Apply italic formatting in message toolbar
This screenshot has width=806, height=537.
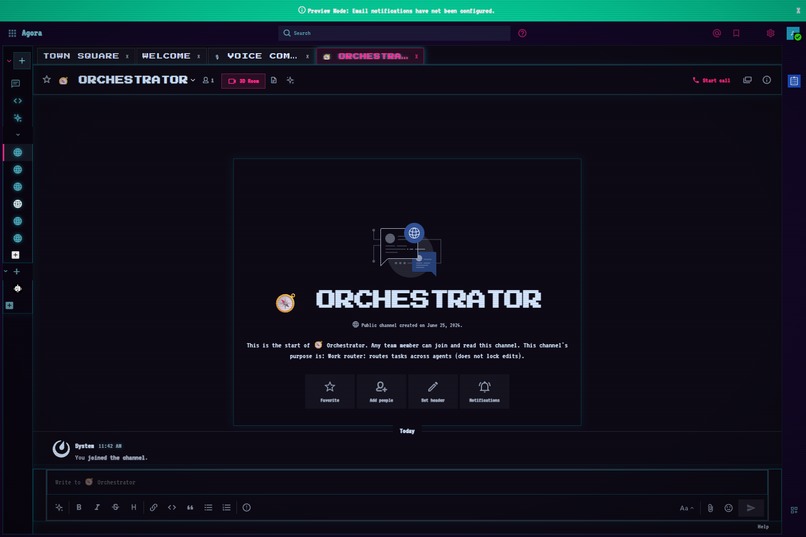click(x=97, y=507)
